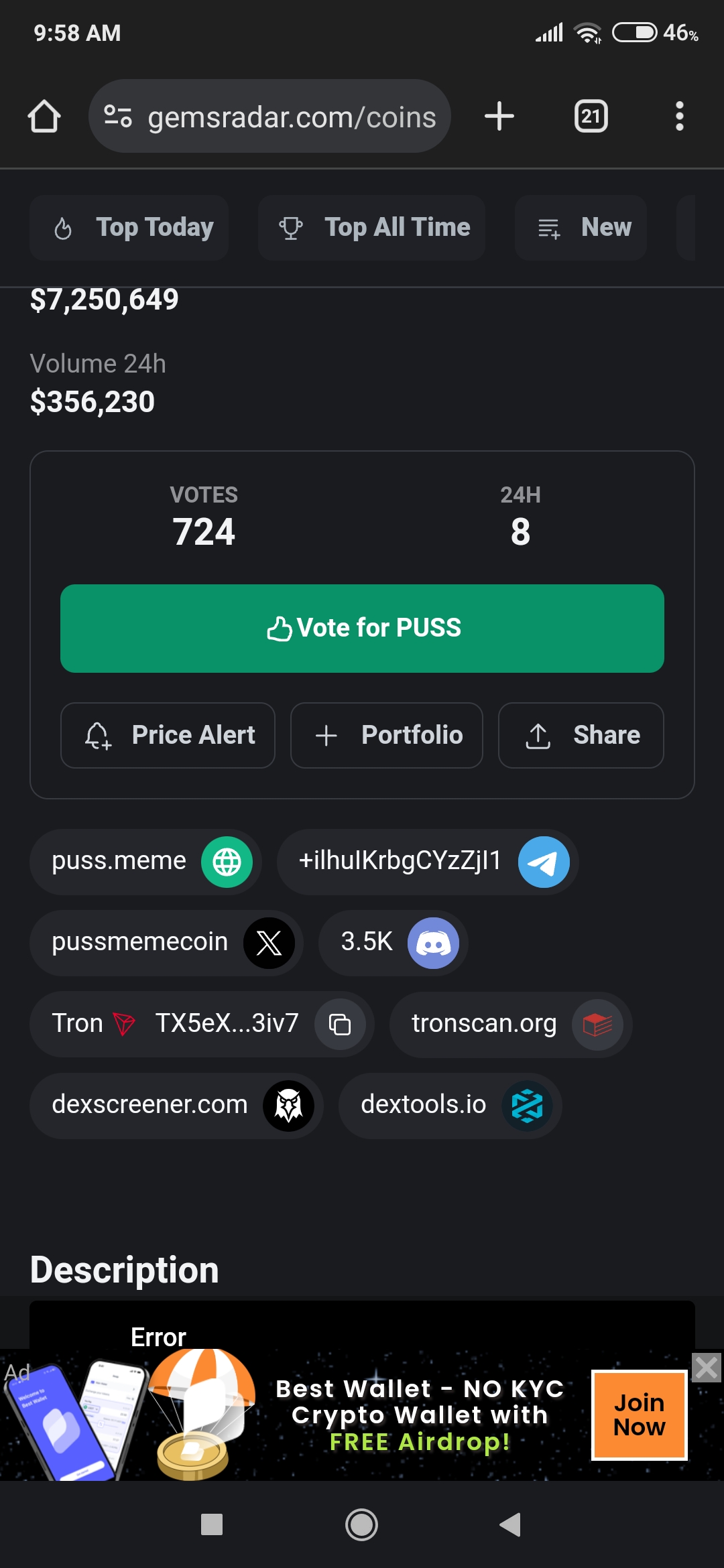This screenshot has height=1568, width=724.
Task: Open a new browser tab
Action: point(499,117)
